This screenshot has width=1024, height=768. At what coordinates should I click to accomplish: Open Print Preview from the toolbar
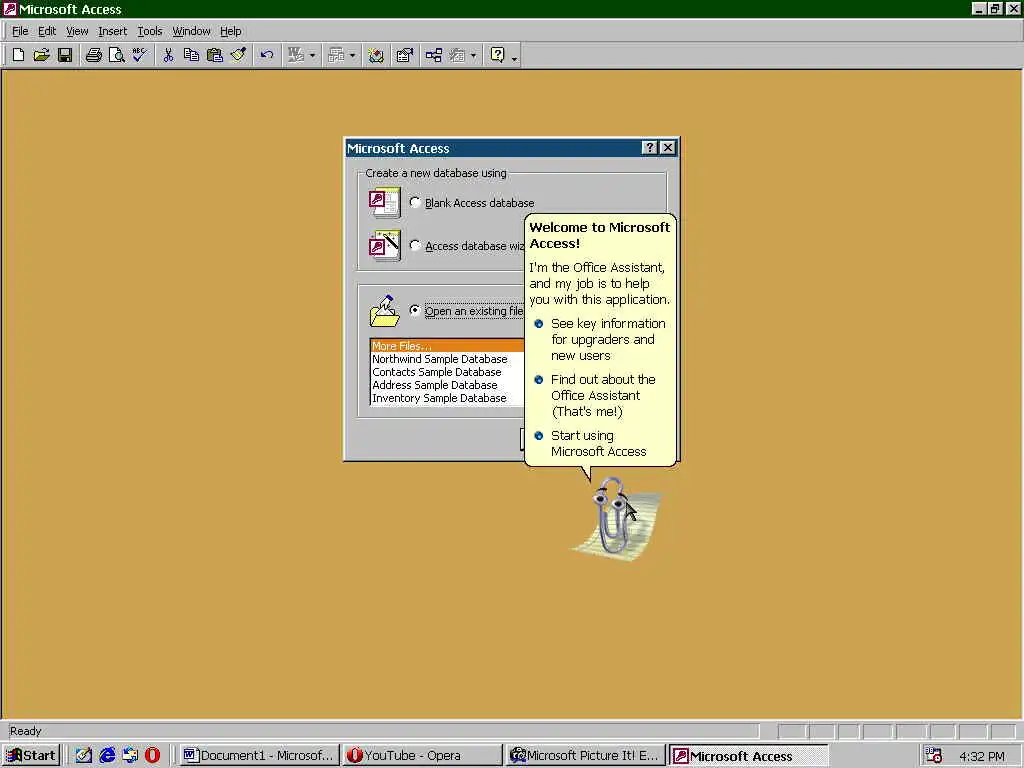(116, 55)
